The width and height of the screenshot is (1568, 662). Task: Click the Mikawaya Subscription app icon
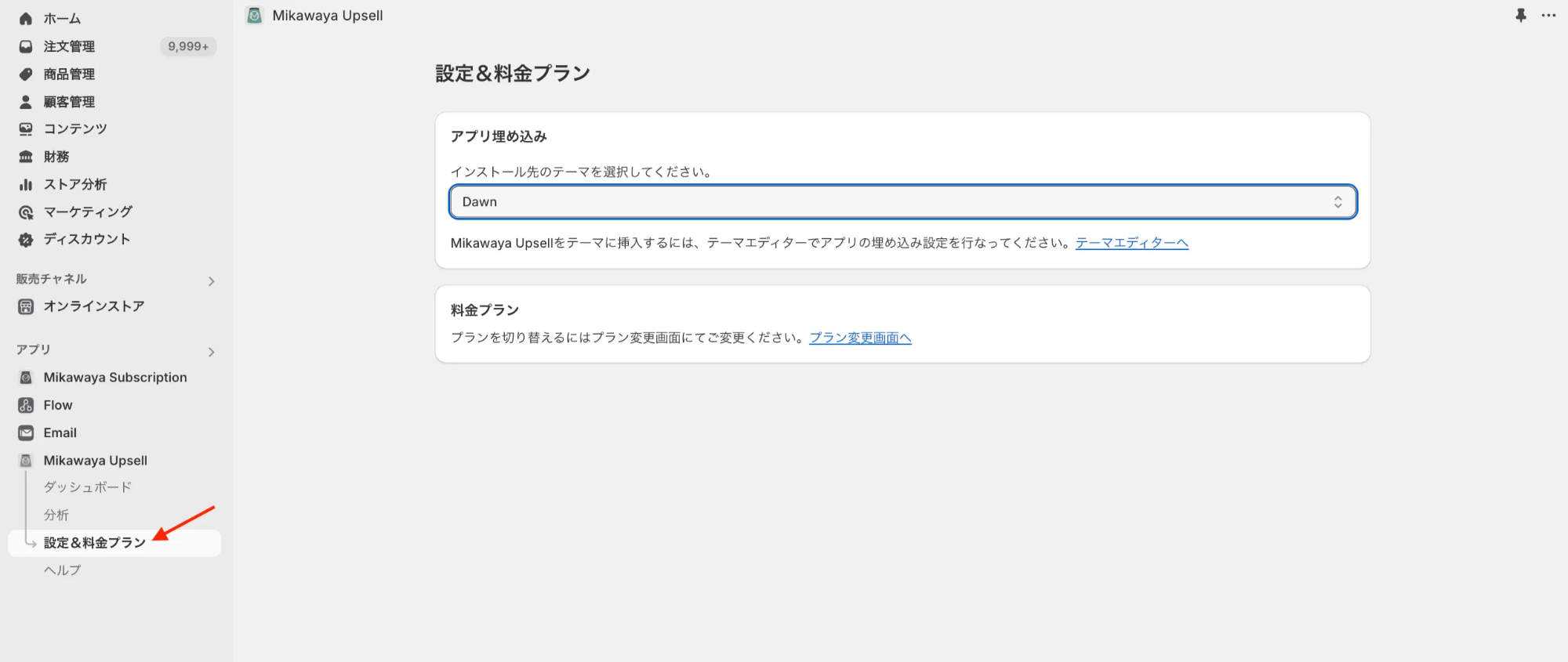pos(26,378)
